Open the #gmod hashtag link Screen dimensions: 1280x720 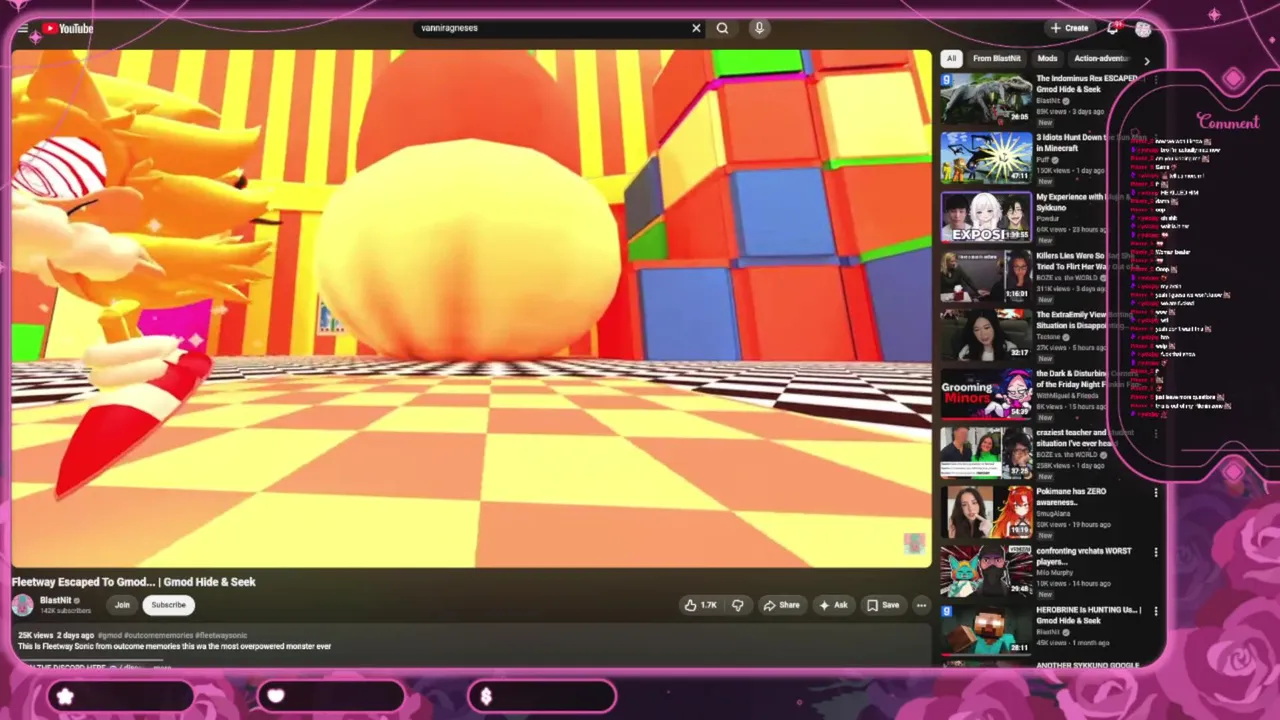(110, 635)
